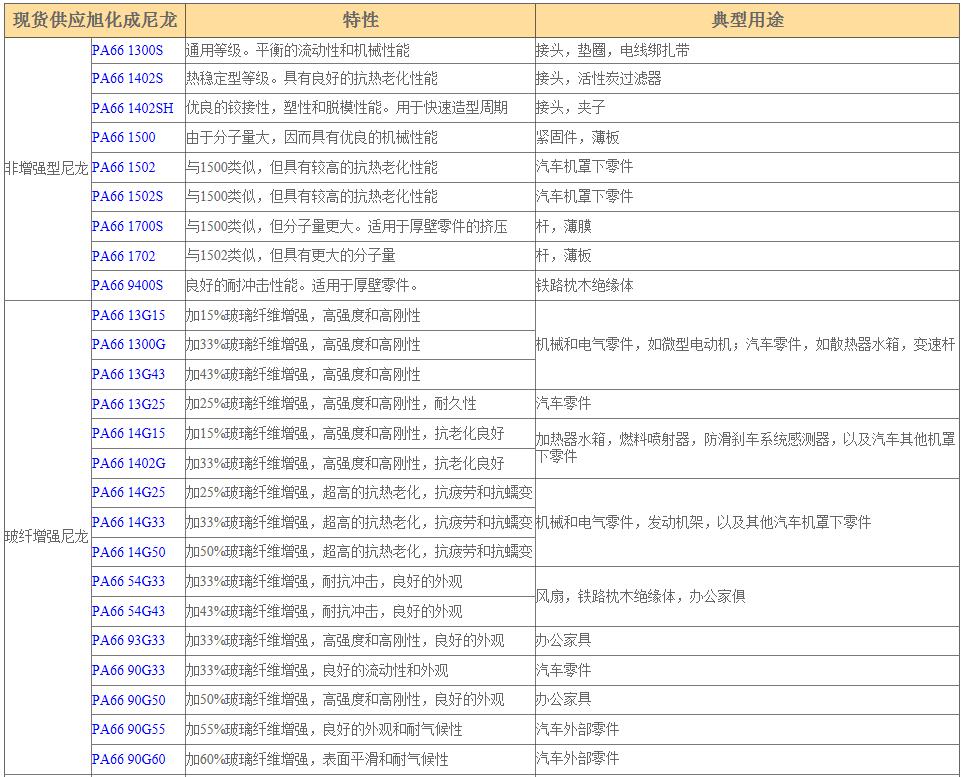Click text 接头，夹子

coord(571,108)
